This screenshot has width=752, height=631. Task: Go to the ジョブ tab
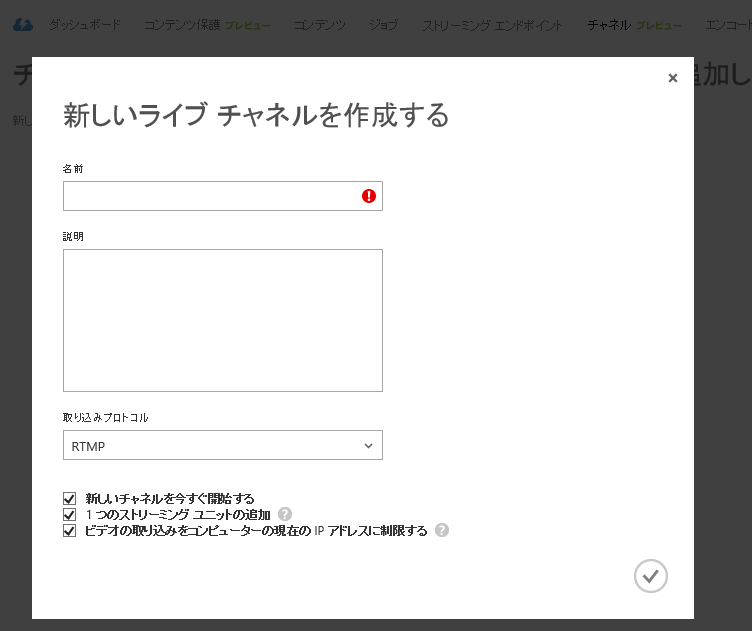(383, 25)
